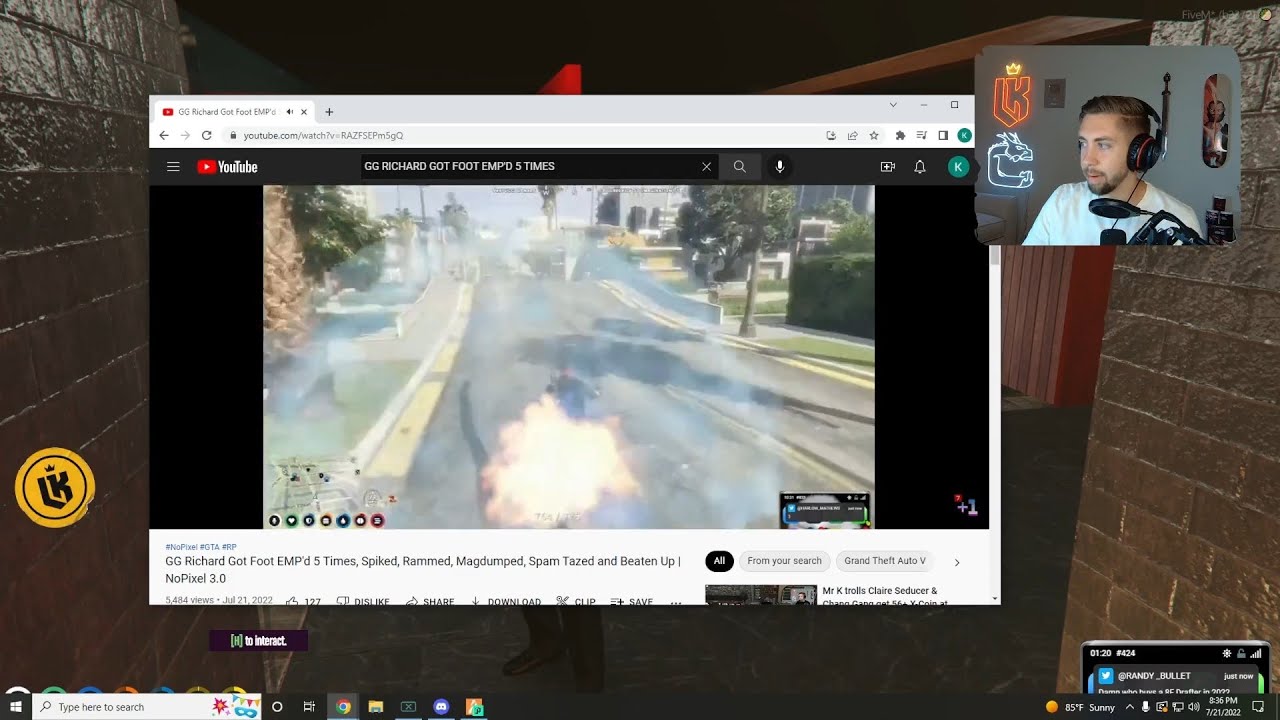The height and width of the screenshot is (720, 1280).
Task: Click the CLIP button
Action: 576,602
